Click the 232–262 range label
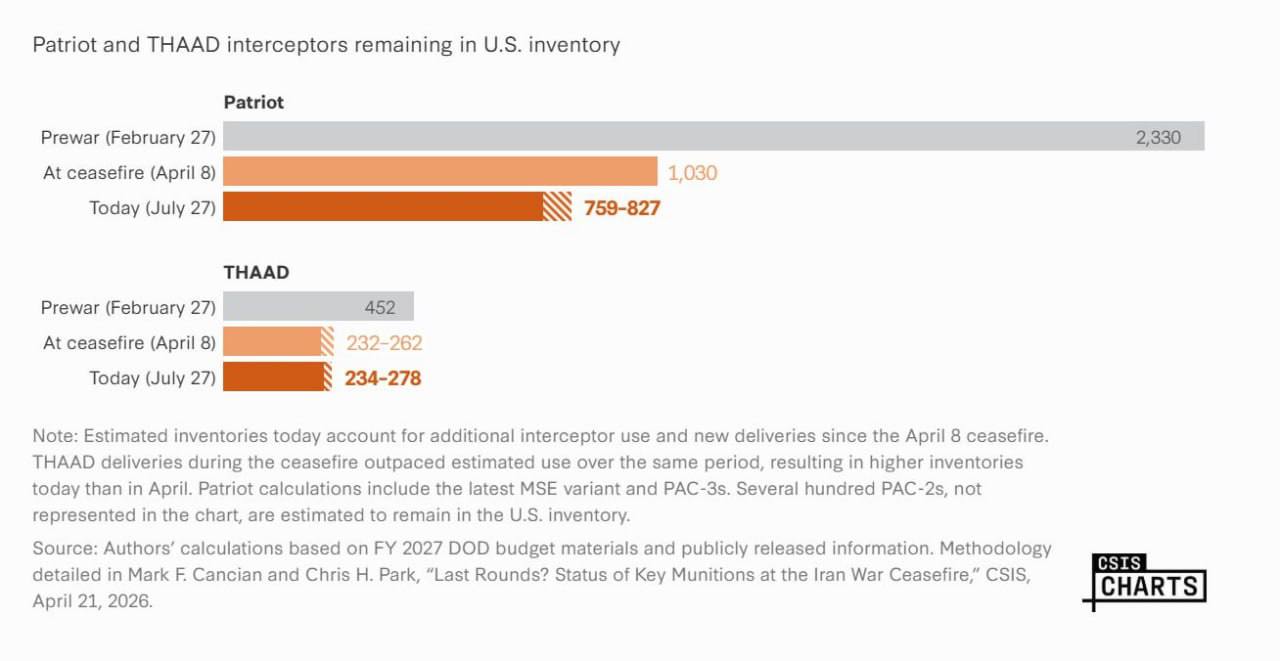This screenshot has width=1280, height=661. tap(384, 343)
